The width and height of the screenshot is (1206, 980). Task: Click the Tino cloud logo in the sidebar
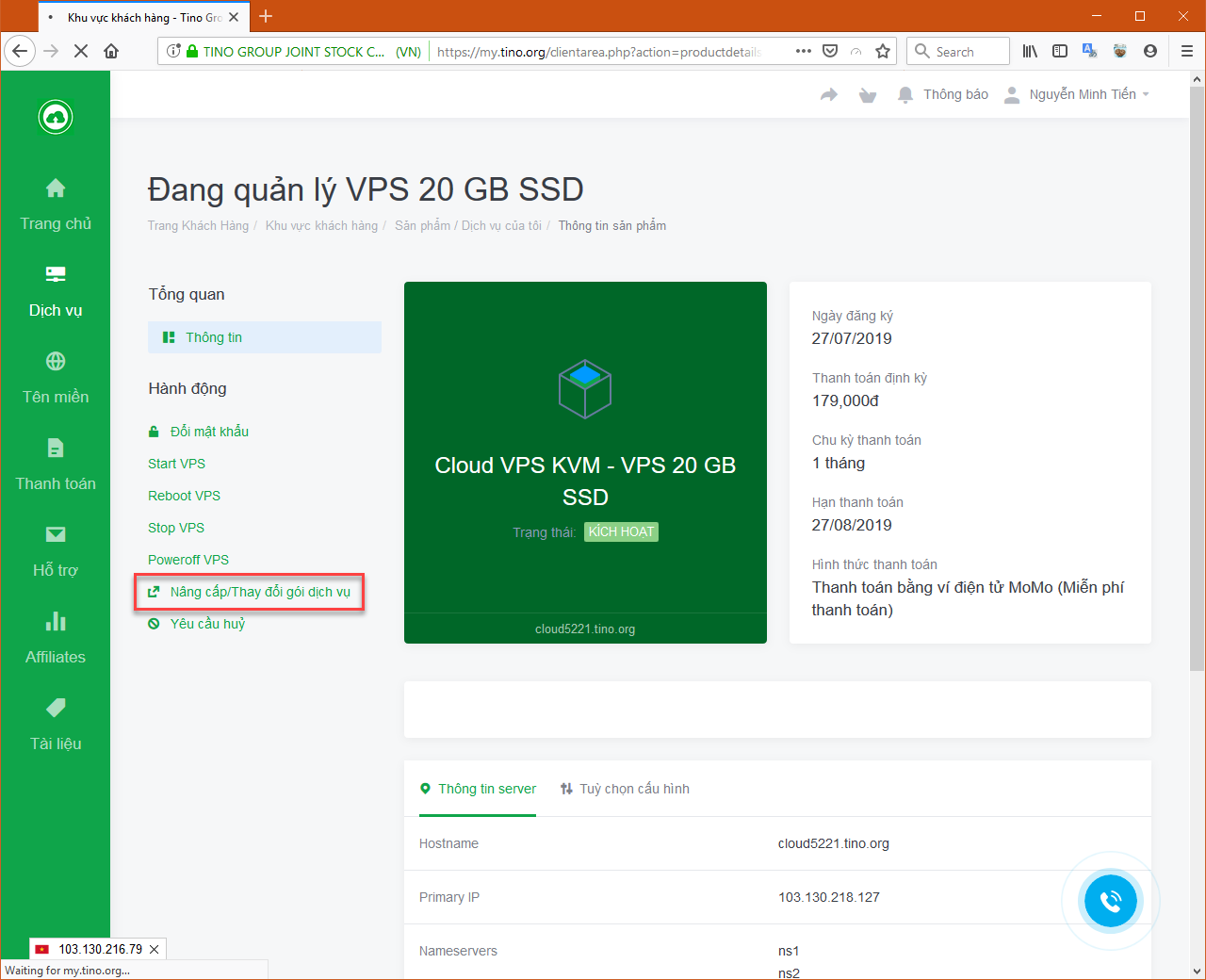click(x=55, y=117)
